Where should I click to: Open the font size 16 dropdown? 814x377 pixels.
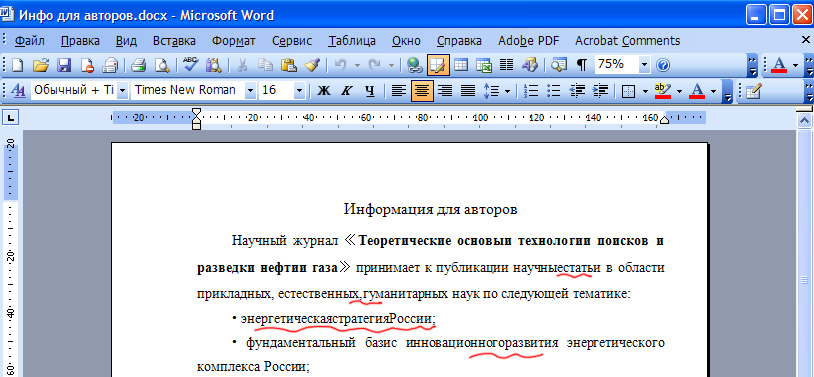299,91
